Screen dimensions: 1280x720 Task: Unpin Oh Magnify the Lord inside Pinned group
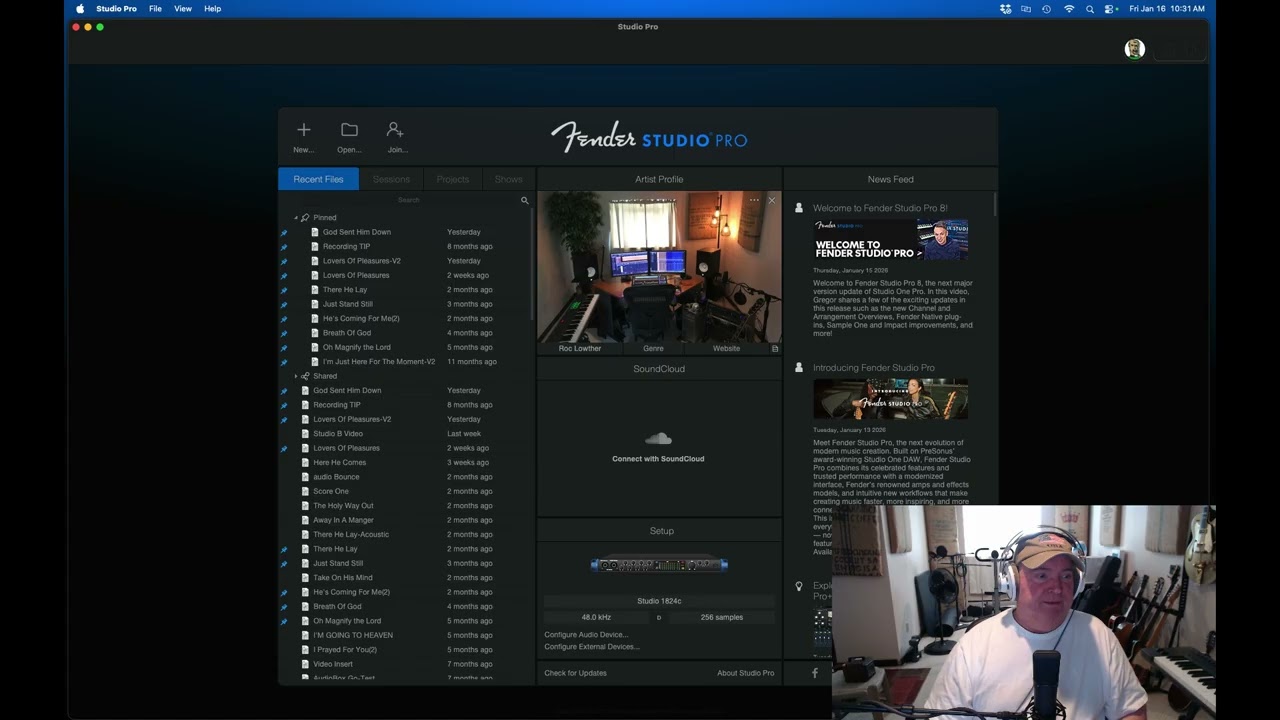pyautogui.click(x=284, y=348)
